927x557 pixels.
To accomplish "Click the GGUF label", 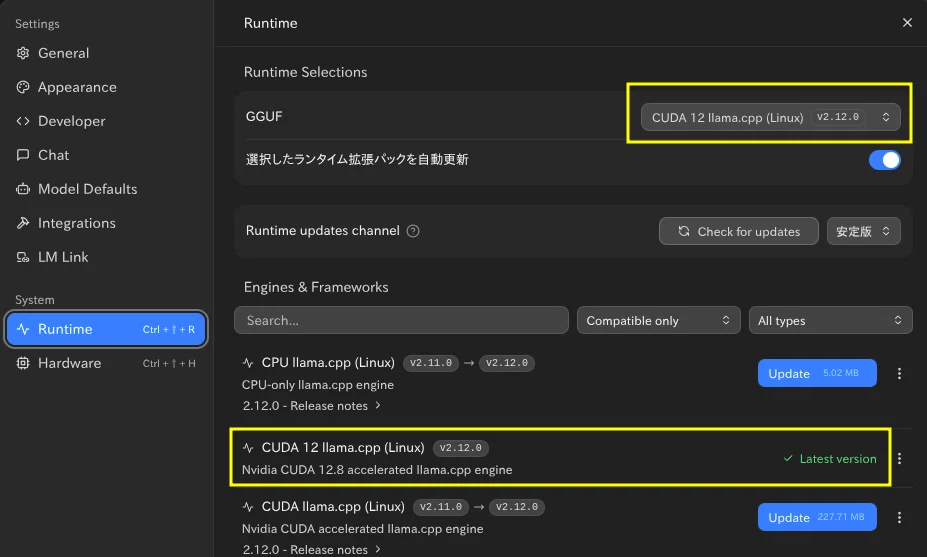I will 264,116.
